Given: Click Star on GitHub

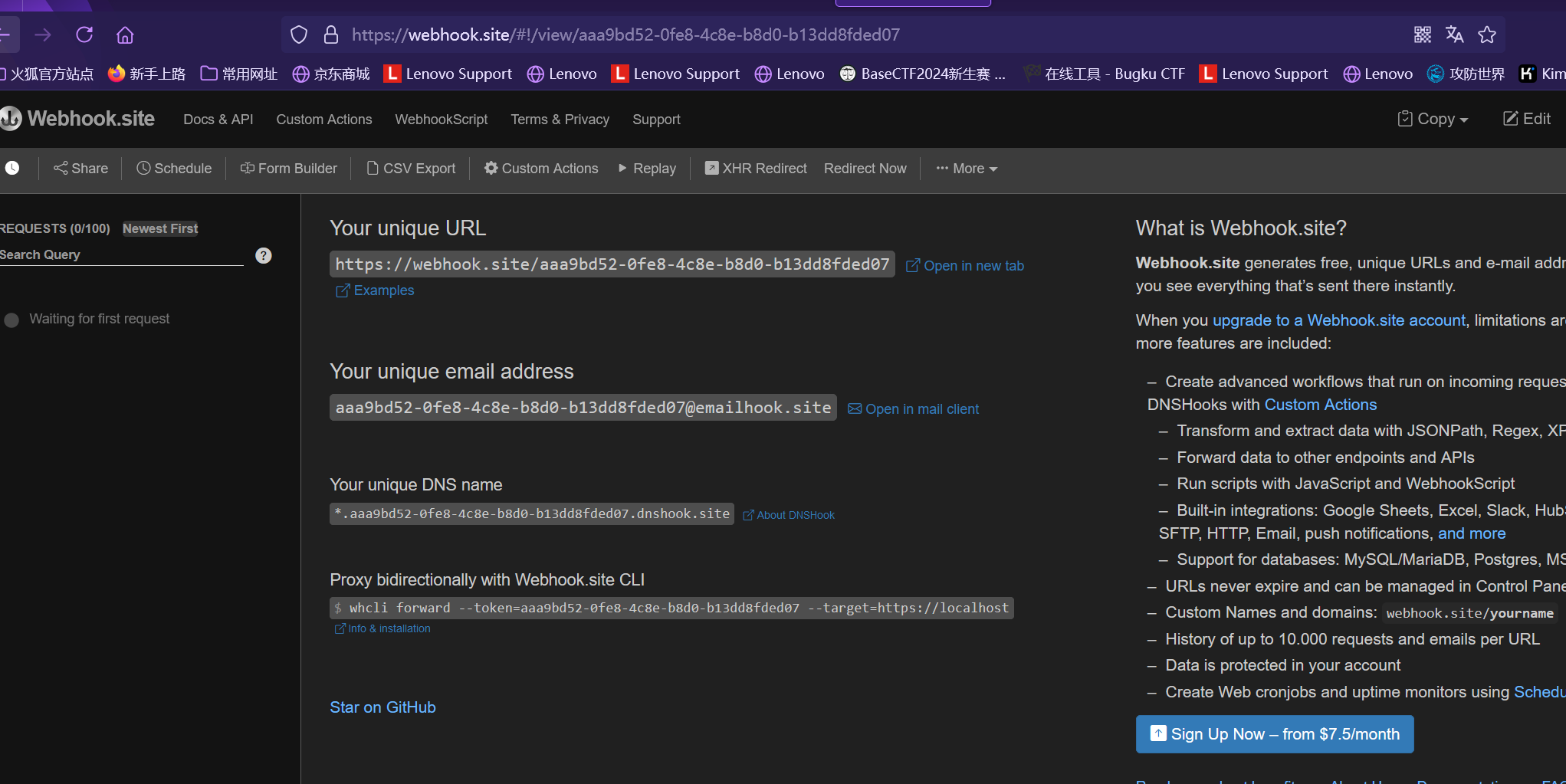Looking at the screenshot, I should [382, 707].
